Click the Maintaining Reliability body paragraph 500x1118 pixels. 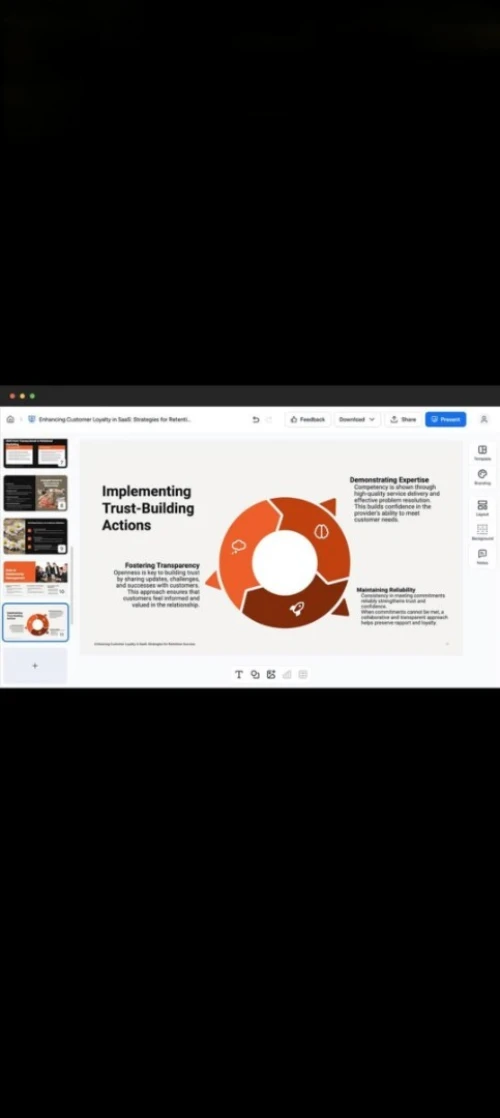pos(404,610)
